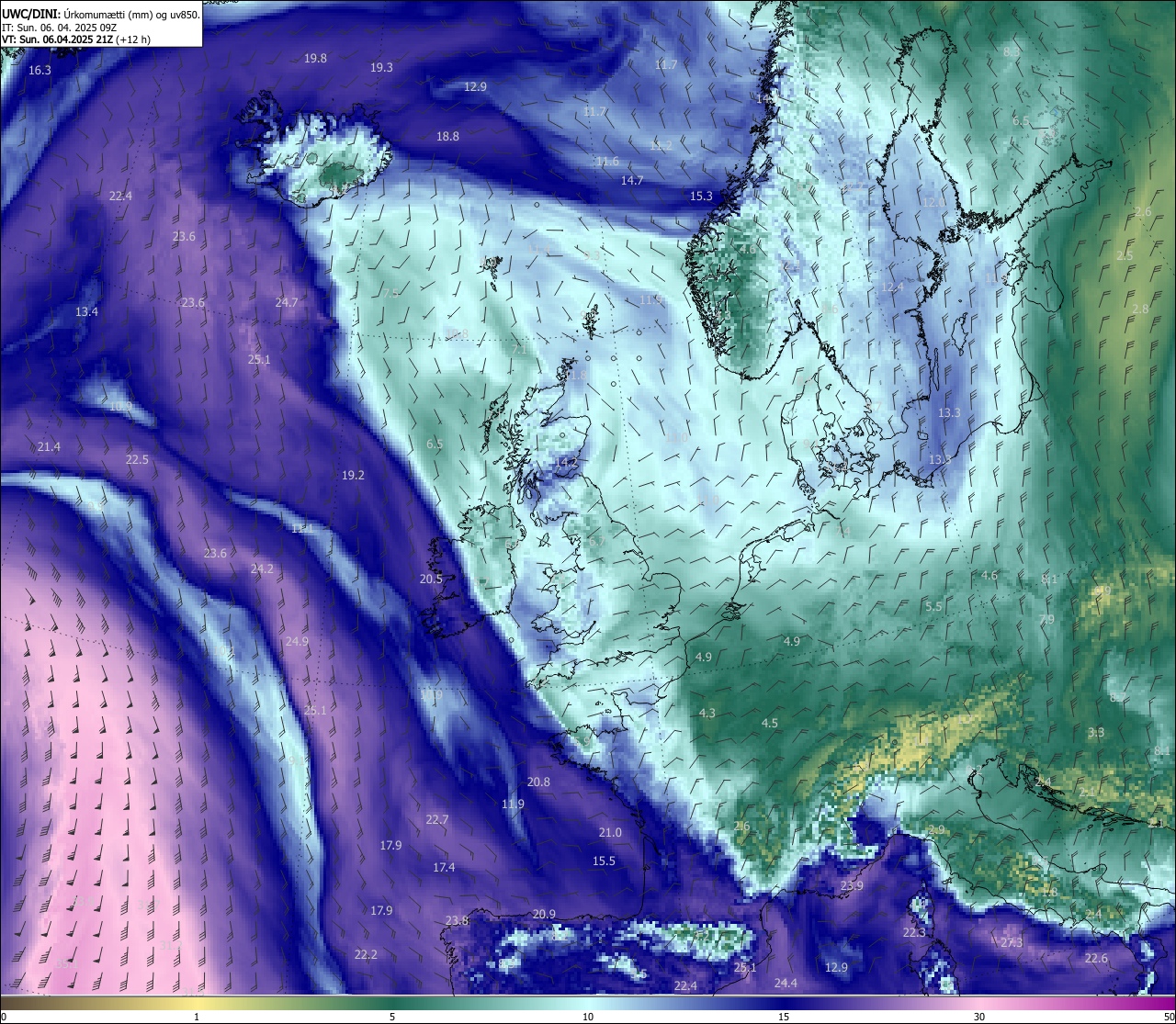Image resolution: width=1176 pixels, height=1024 pixels.
Task: Click the 10 tick on the color scale
Action: coord(587,1017)
